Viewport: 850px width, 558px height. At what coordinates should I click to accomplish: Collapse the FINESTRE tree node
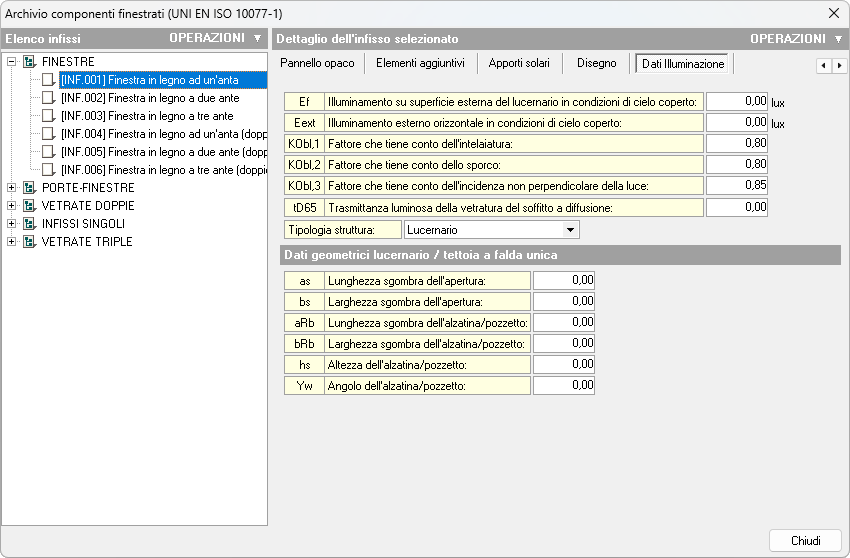click(x=12, y=62)
